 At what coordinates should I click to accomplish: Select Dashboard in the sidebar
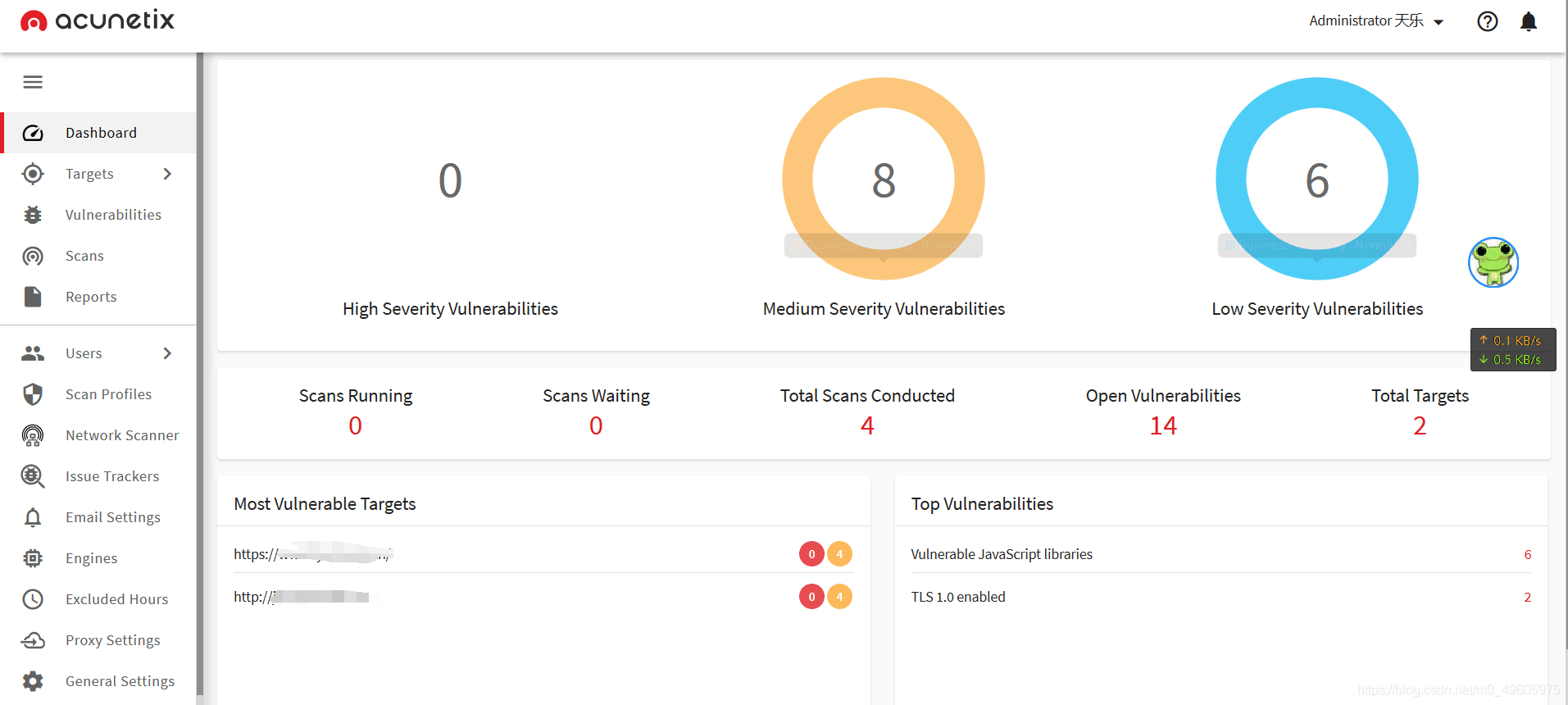click(x=99, y=133)
